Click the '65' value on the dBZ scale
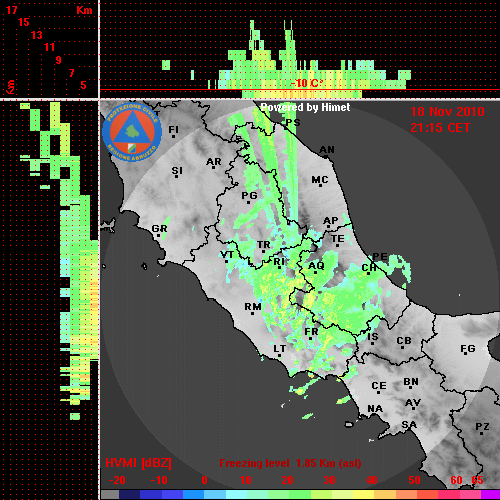Image resolution: width=500 pixels, height=500 pixels. 477,480
